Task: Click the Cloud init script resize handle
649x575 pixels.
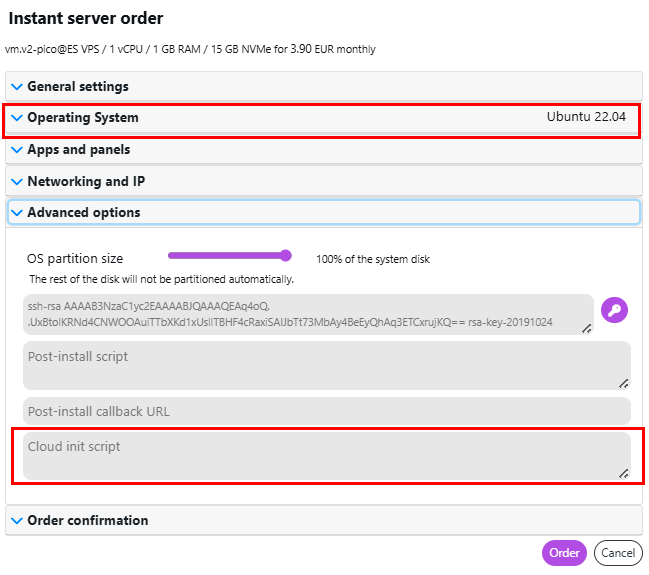Action: 624,473
